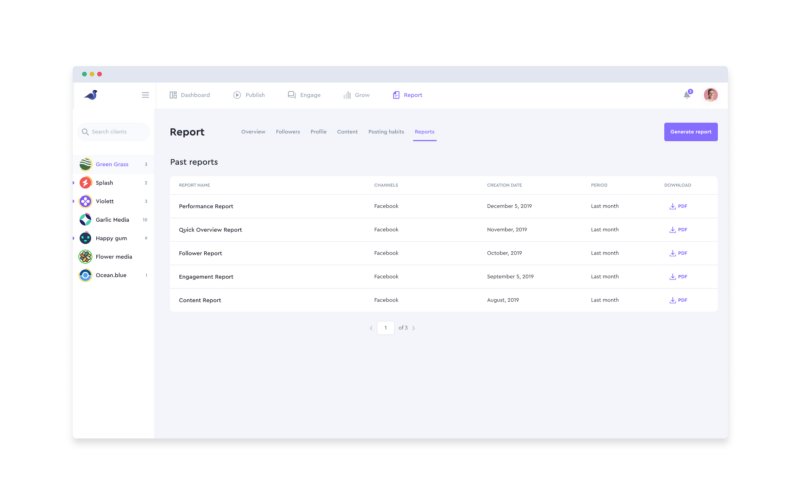Screen dimensions: 800x504
Task: Go to next page arrow
Action: [413, 328]
